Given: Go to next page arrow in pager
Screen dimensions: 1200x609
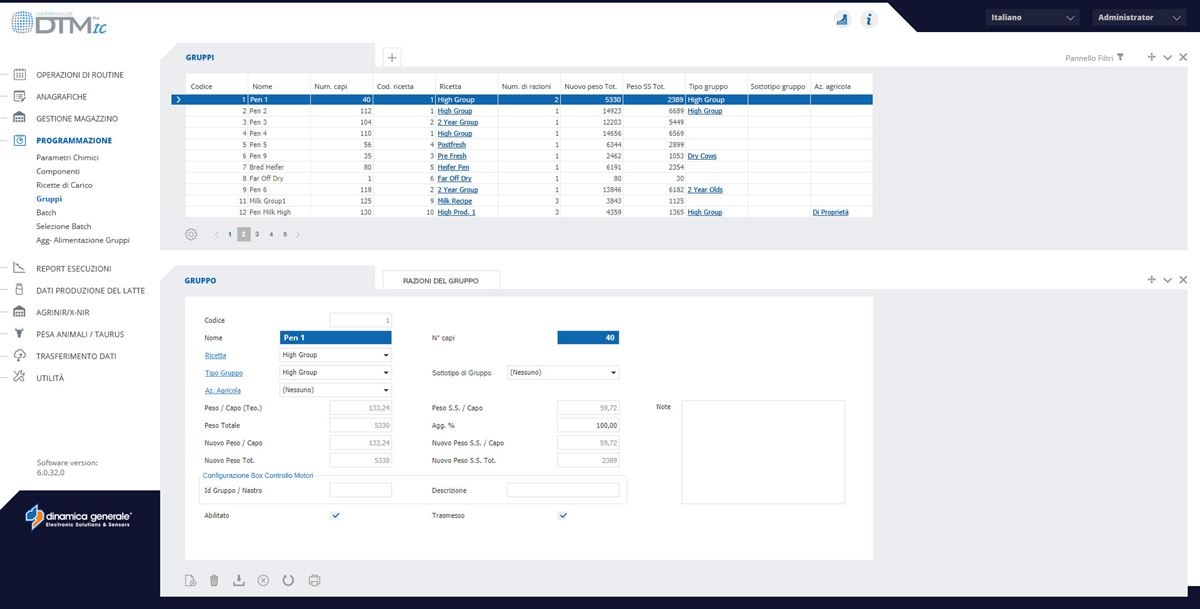Looking at the screenshot, I should 298,234.
